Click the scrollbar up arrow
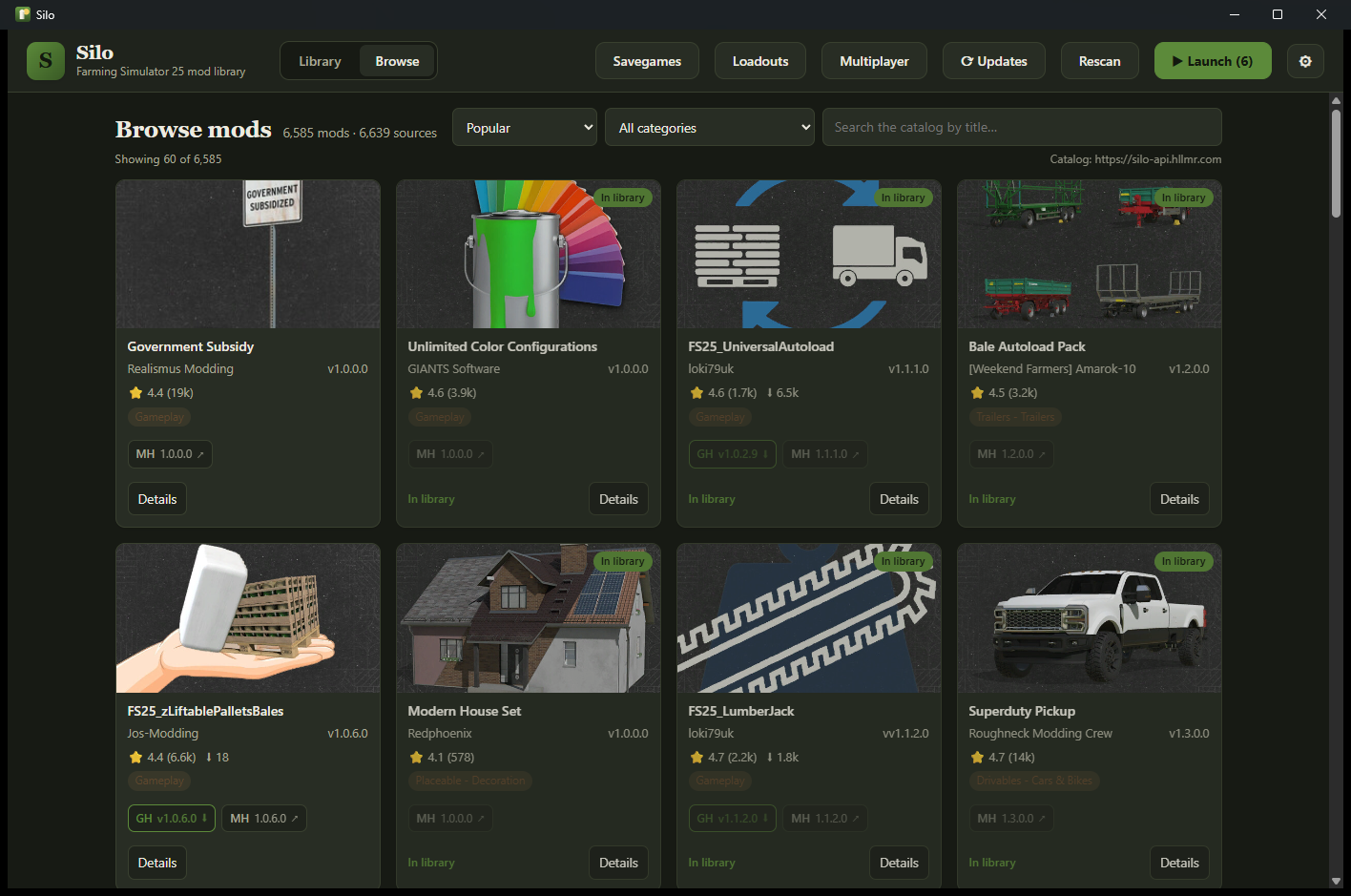The width and height of the screenshot is (1351, 896). tap(1336, 100)
